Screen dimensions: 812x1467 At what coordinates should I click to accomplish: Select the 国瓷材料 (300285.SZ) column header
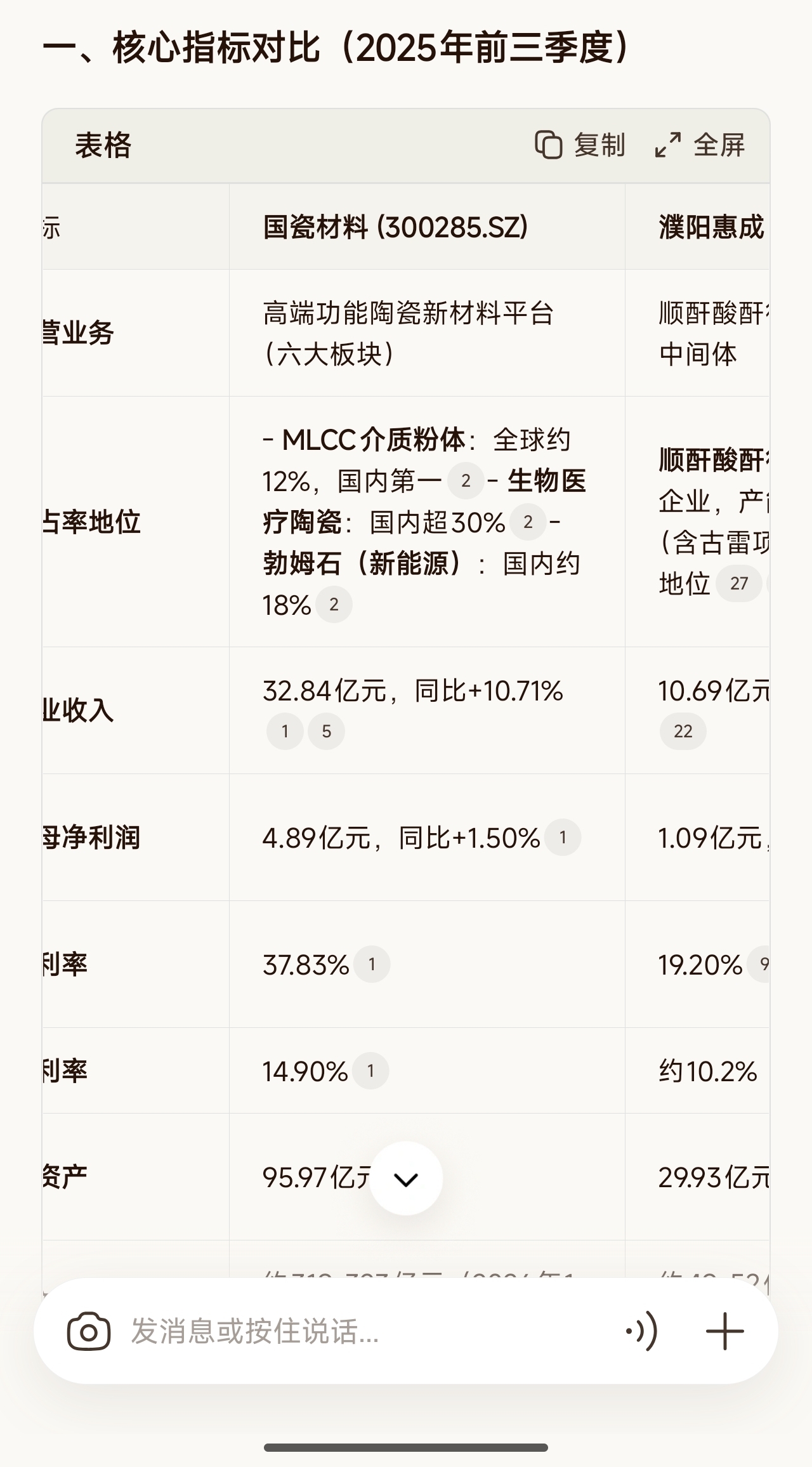(396, 227)
